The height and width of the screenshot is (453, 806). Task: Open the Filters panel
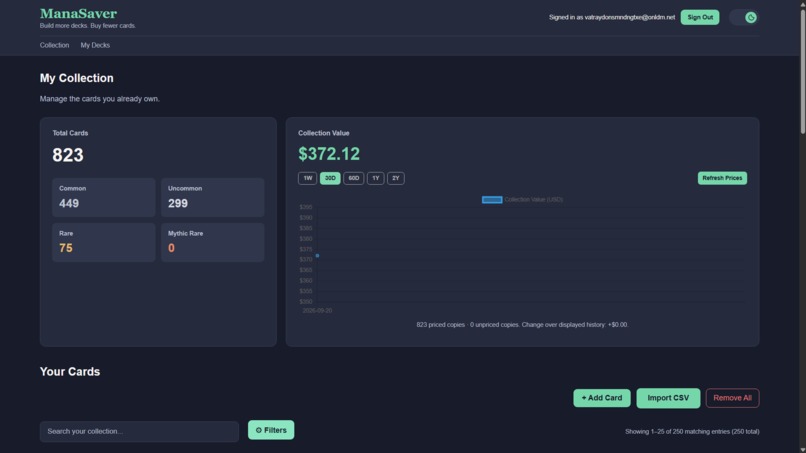[x=271, y=430]
